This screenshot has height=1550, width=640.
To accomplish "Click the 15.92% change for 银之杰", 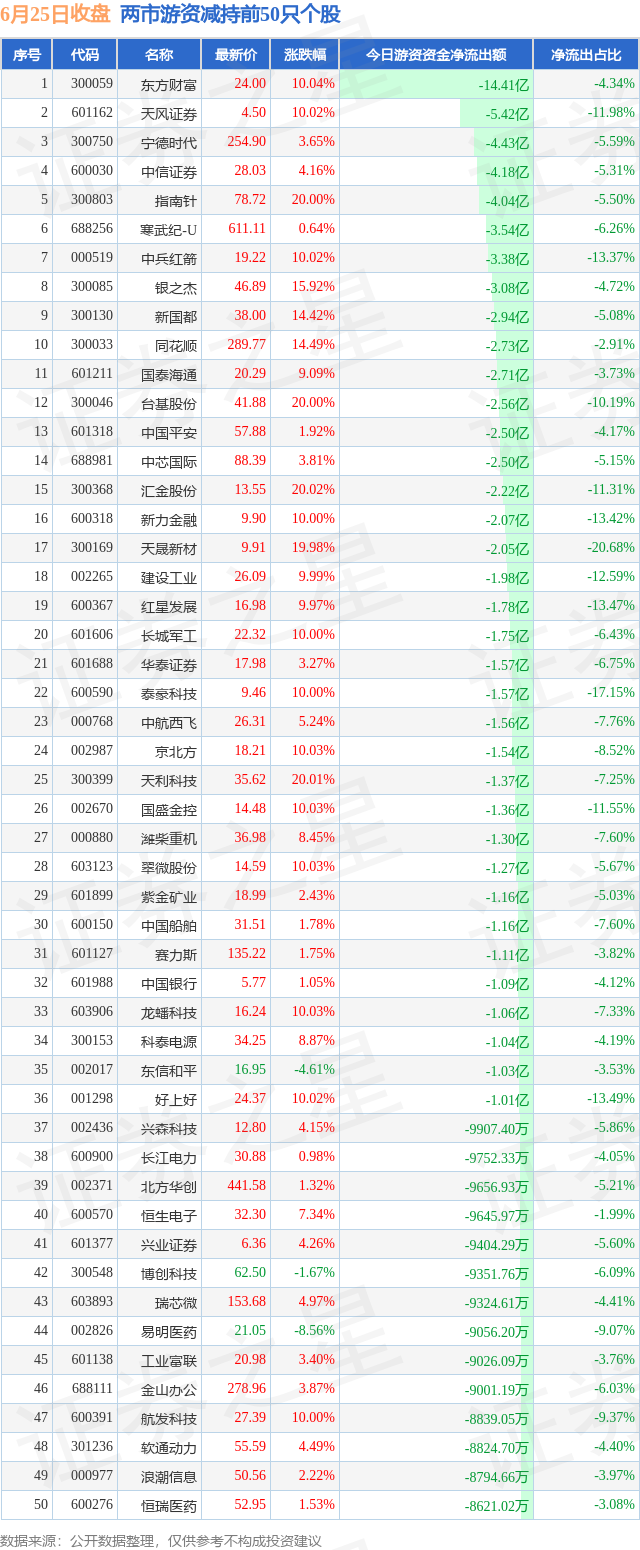I will [x=313, y=288].
